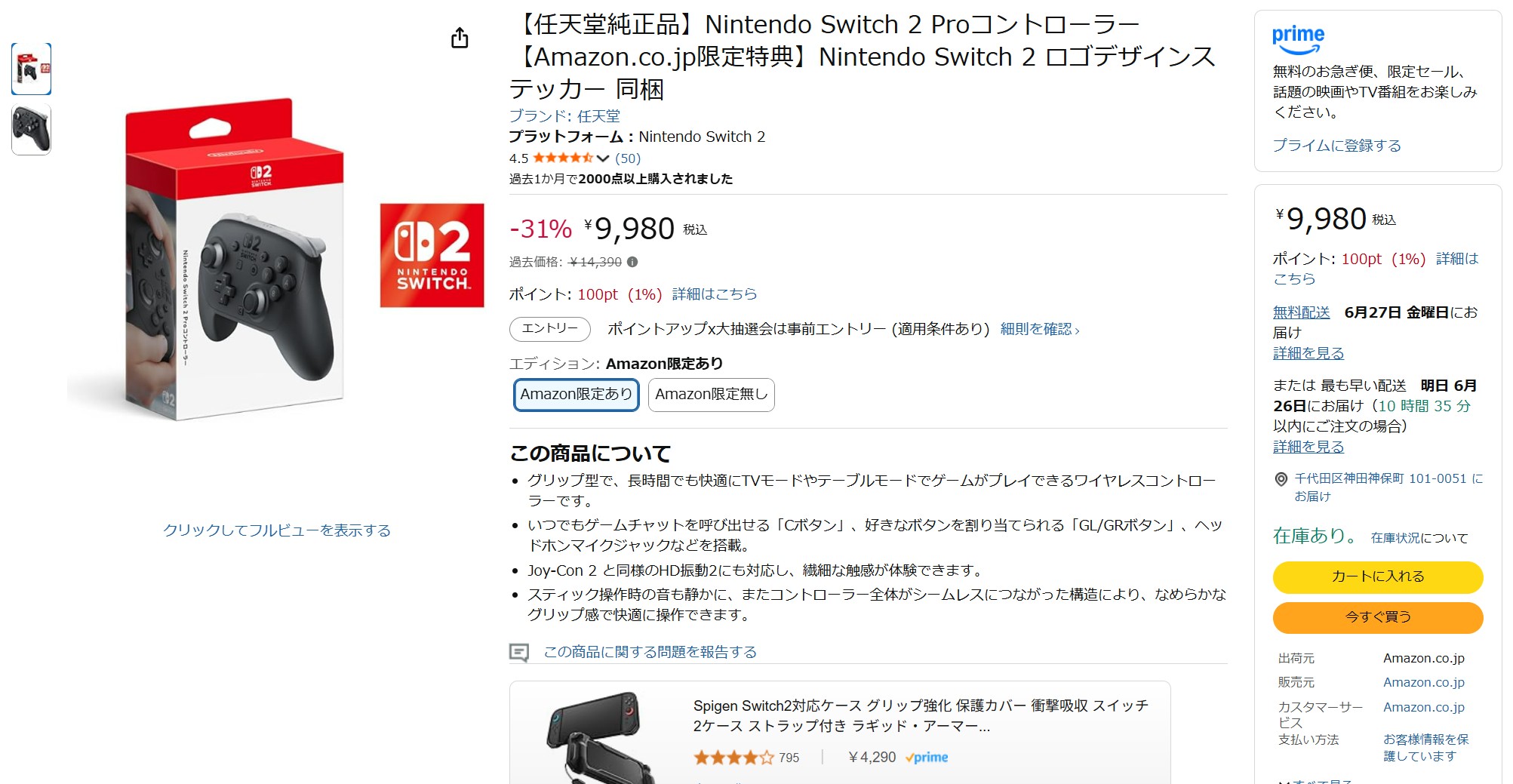
Task: Click the info icon beside 過去価格
Action: coord(632,262)
